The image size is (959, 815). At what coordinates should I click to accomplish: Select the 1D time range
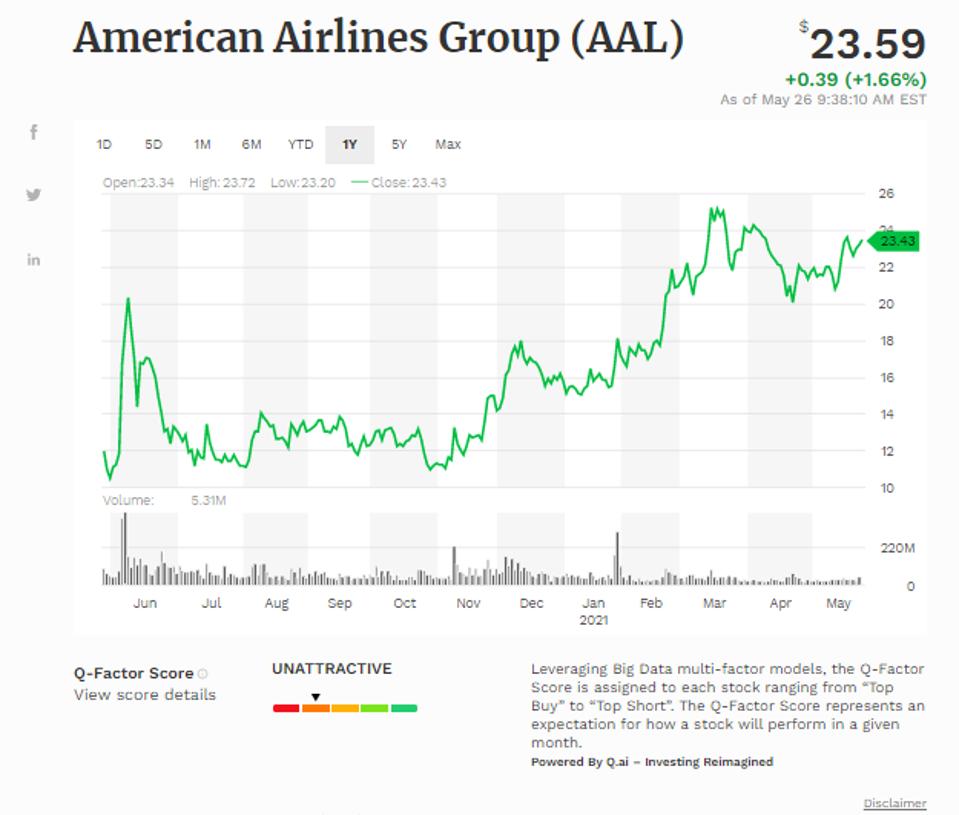[x=104, y=145]
